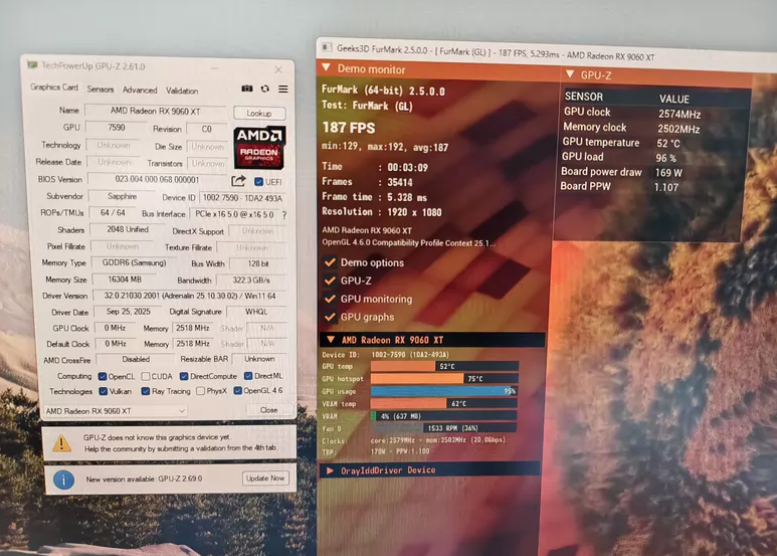Toggle the Ray Tracing checkbox
Viewport: 777px width, 556px height.
pos(145,391)
